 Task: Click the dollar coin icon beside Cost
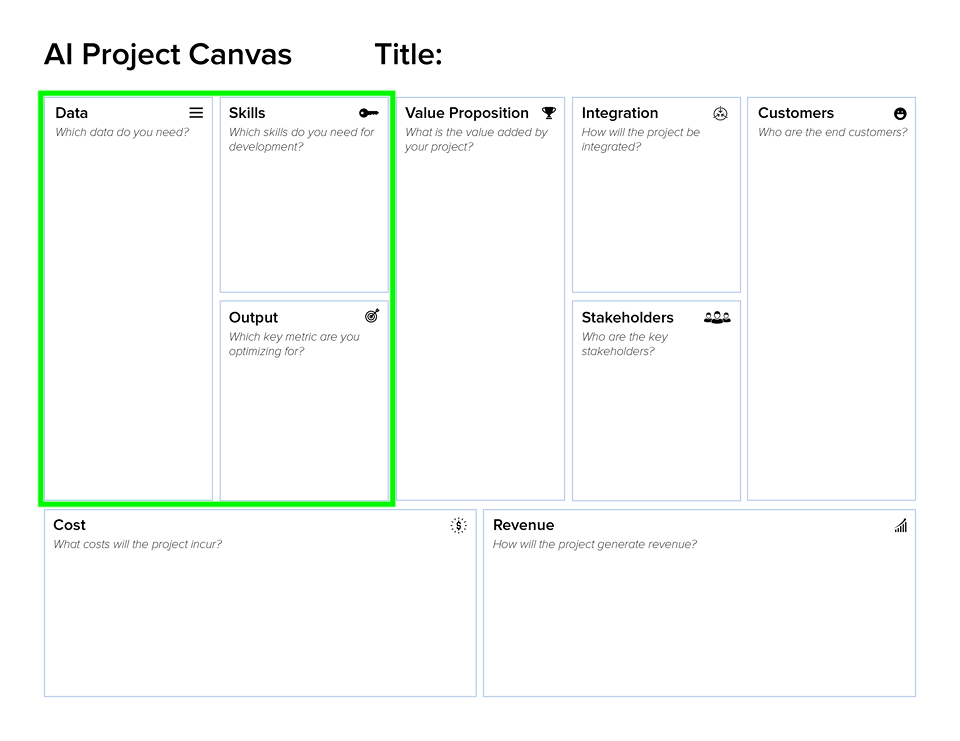pos(458,525)
